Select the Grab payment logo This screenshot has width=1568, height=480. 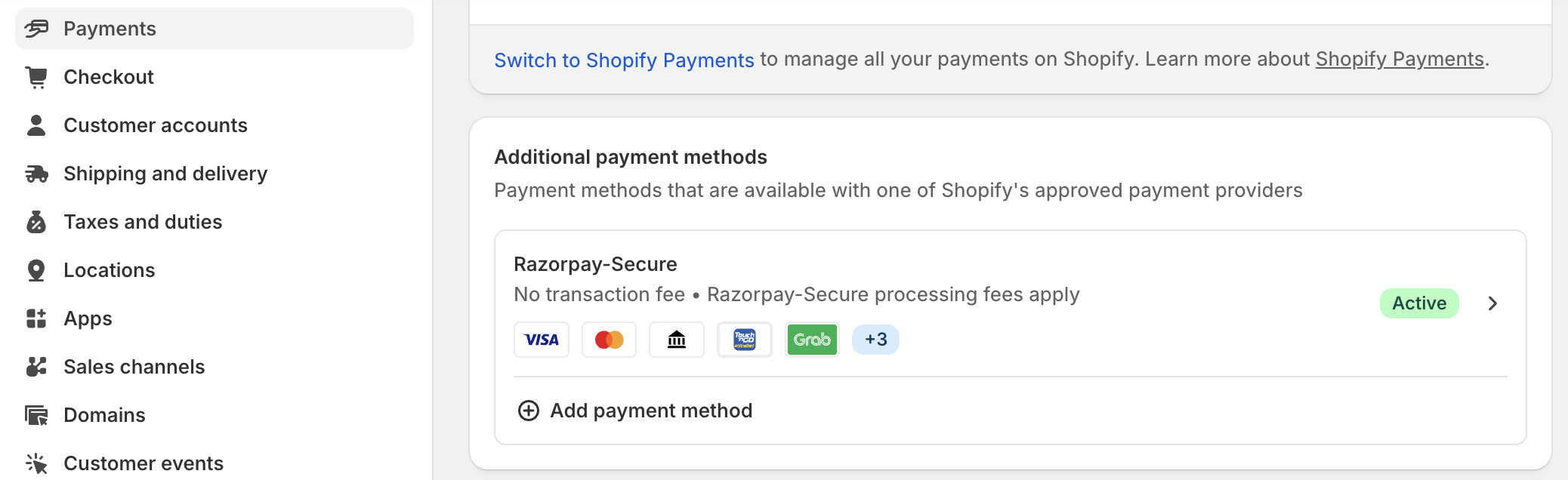(x=812, y=340)
